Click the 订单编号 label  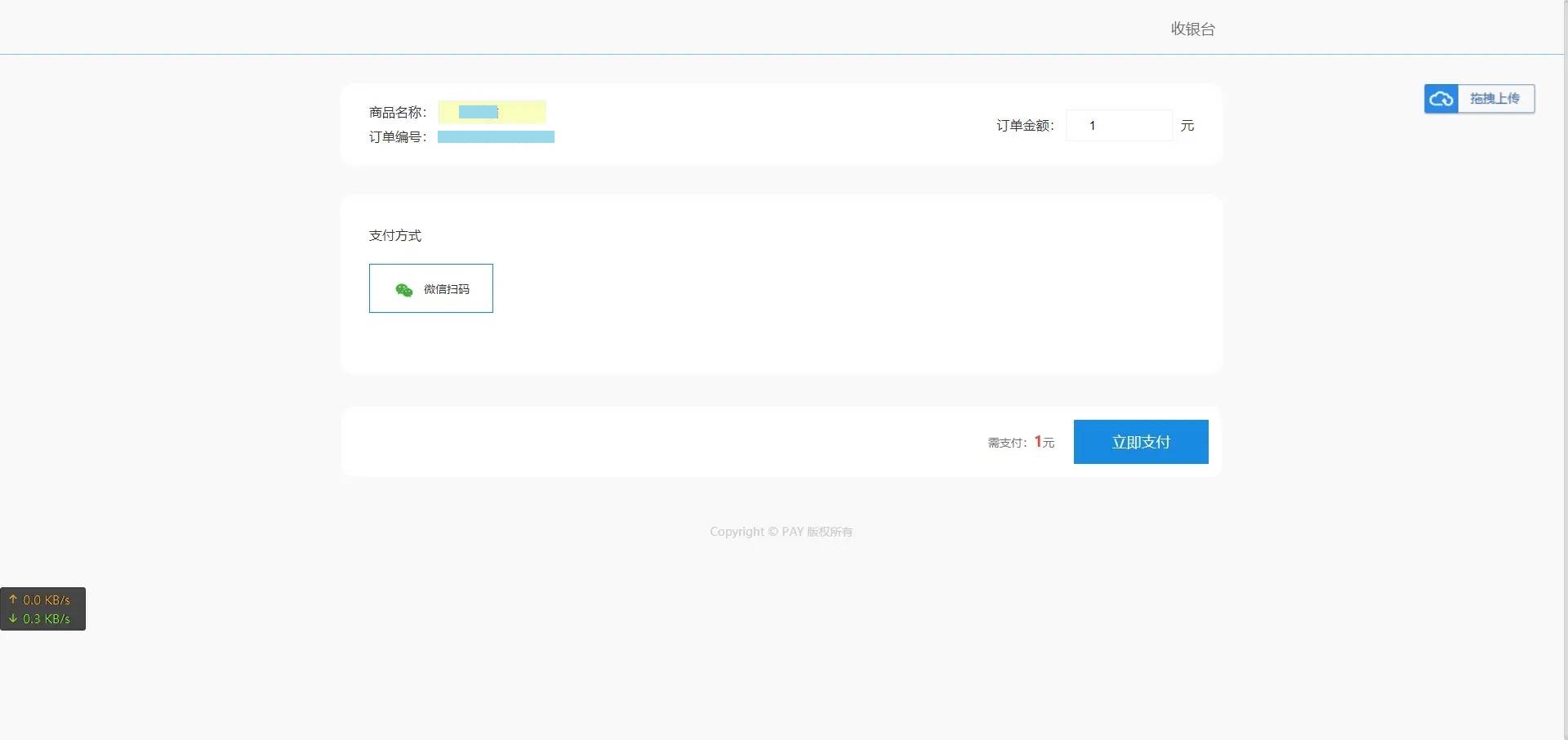click(397, 137)
